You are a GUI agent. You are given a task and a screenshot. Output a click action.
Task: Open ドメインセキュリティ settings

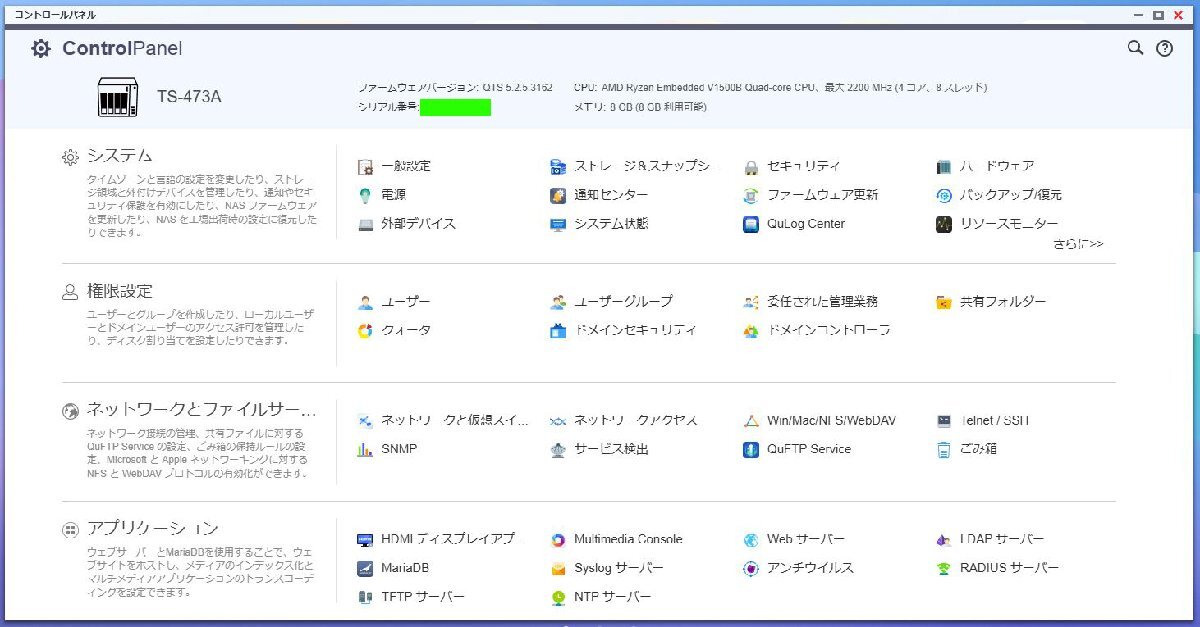pos(624,330)
